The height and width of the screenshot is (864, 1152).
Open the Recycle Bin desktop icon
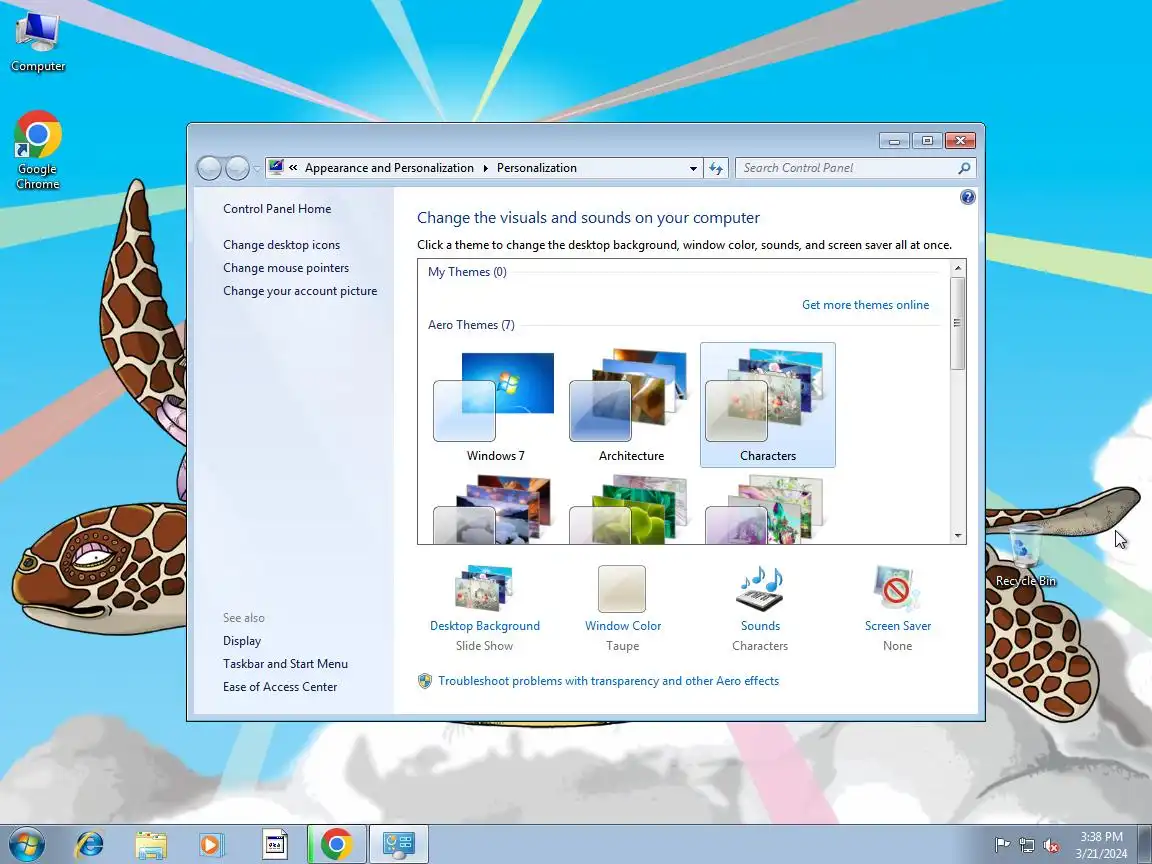1026,555
